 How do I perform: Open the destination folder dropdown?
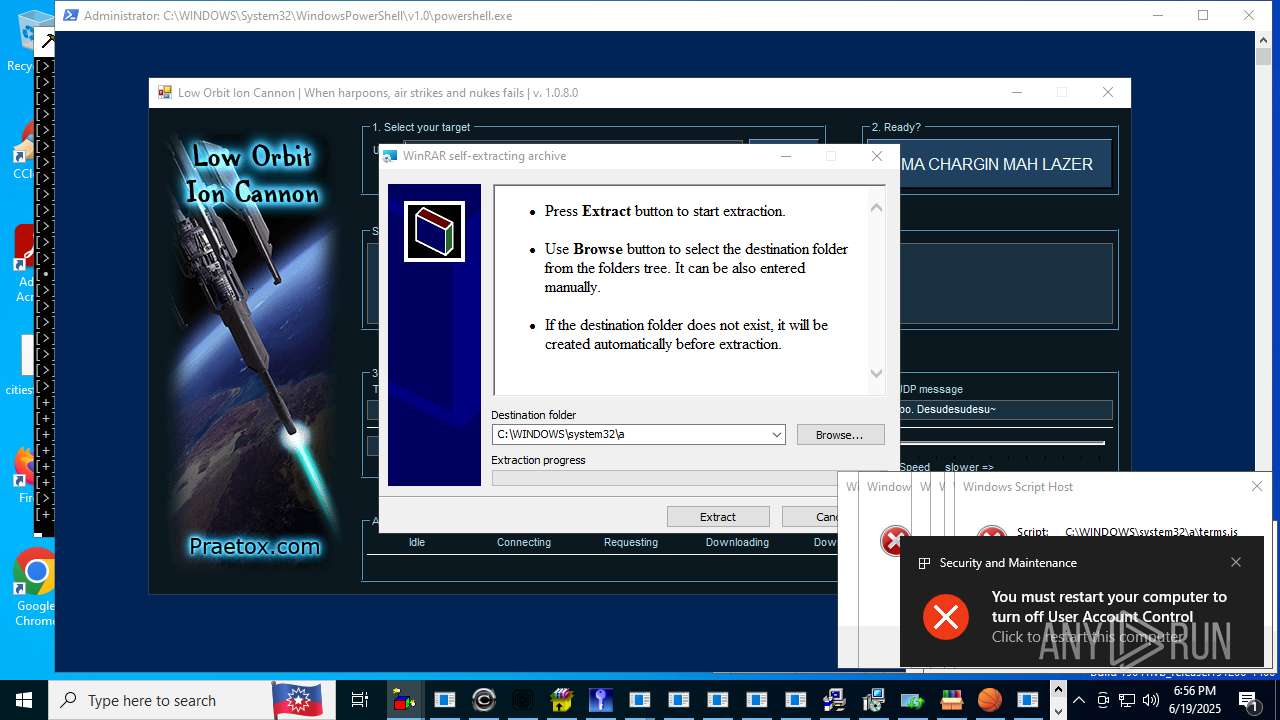coord(776,435)
